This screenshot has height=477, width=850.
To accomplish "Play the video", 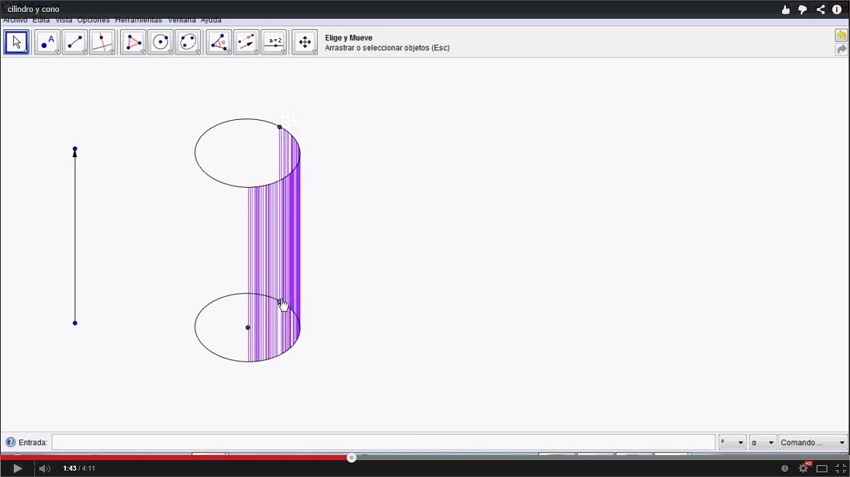I will click(x=17, y=468).
